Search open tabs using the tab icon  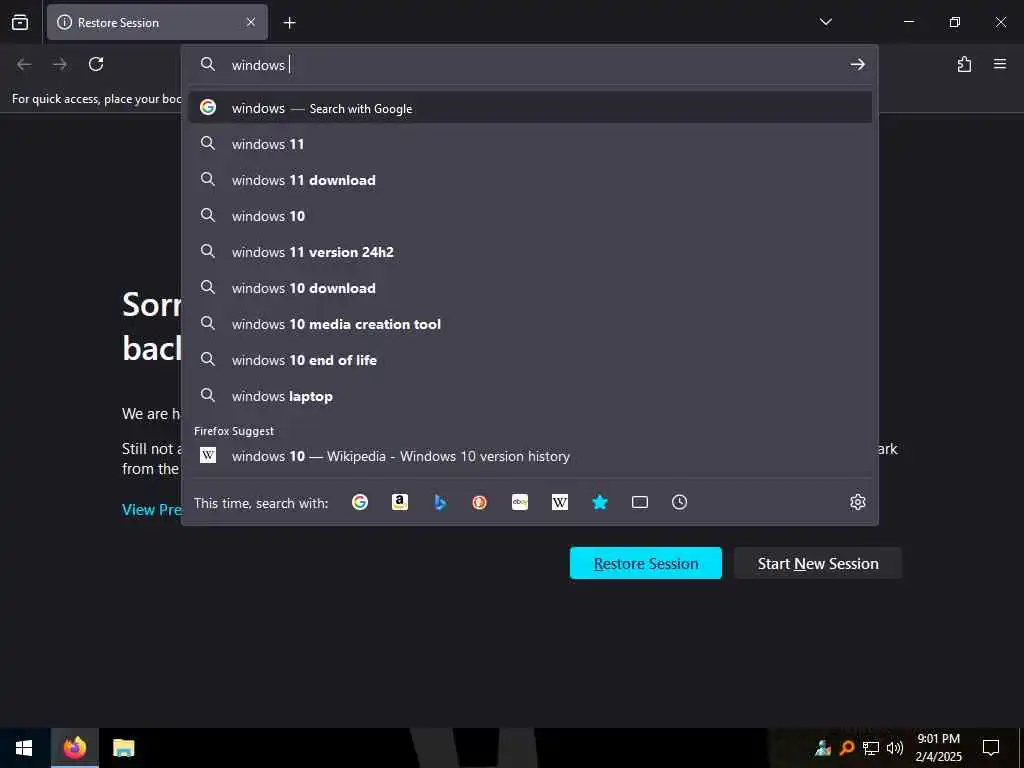(x=640, y=502)
